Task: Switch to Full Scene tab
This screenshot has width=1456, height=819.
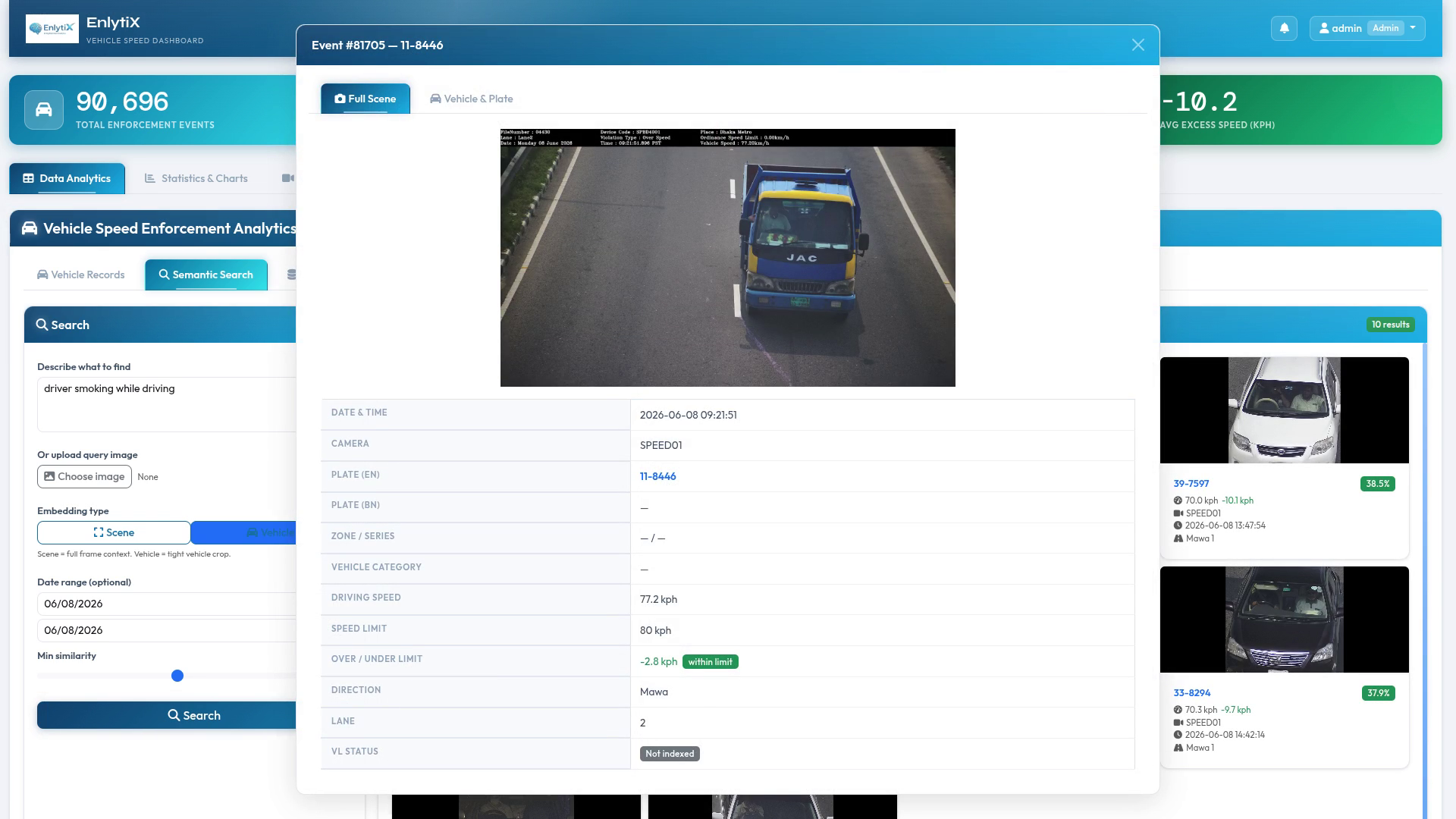Action: (366, 99)
